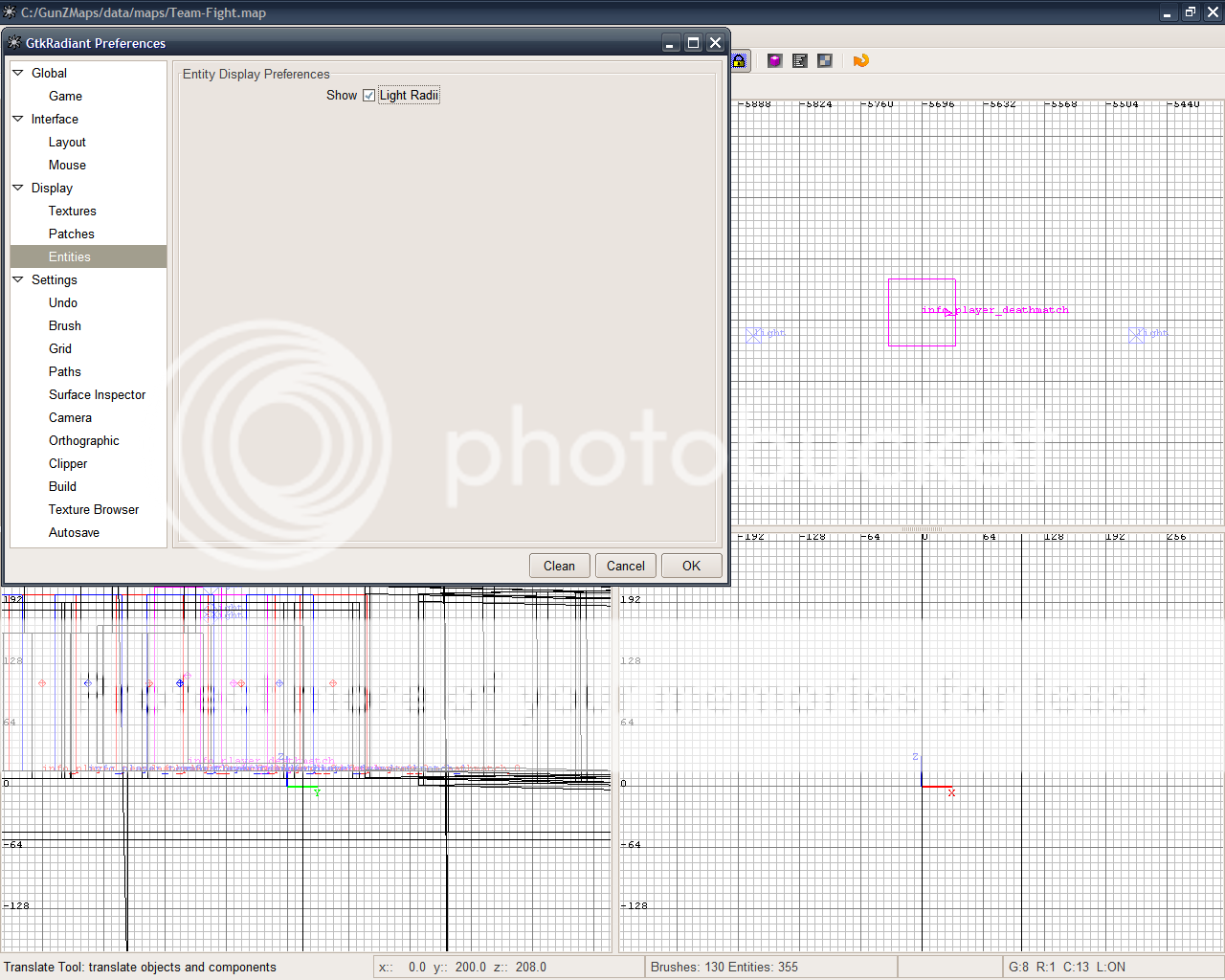Image resolution: width=1225 pixels, height=980 pixels.
Task: Go to the Autosave settings page
Action: point(74,532)
